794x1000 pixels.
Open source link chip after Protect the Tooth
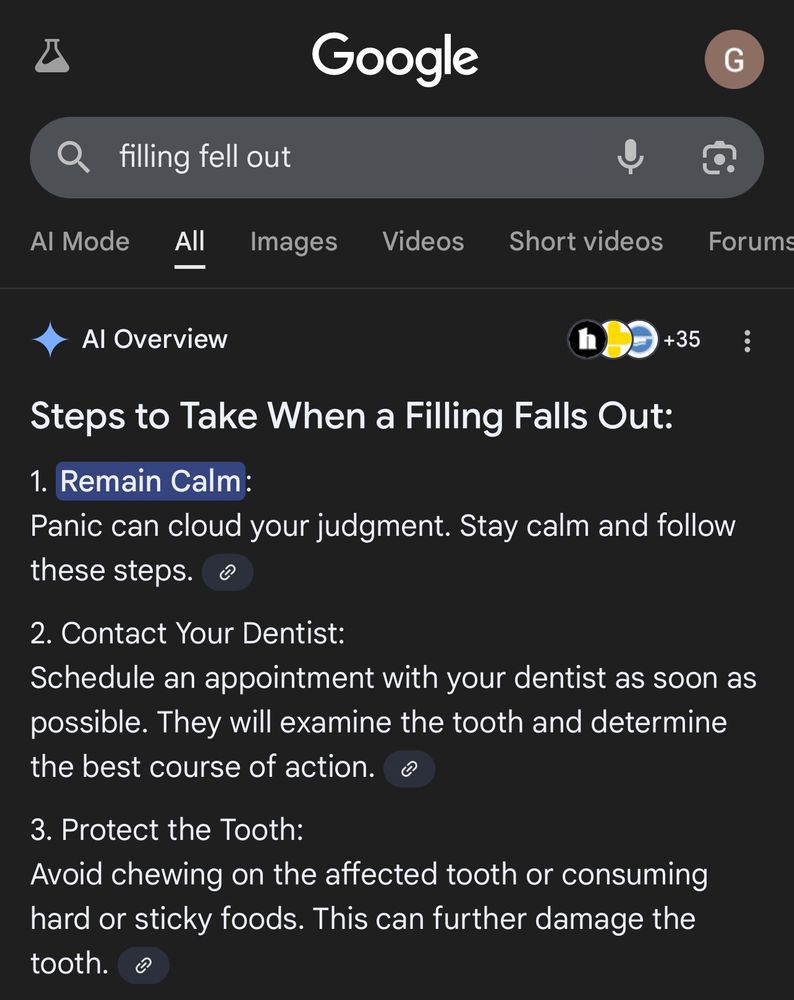pos(143,965)
